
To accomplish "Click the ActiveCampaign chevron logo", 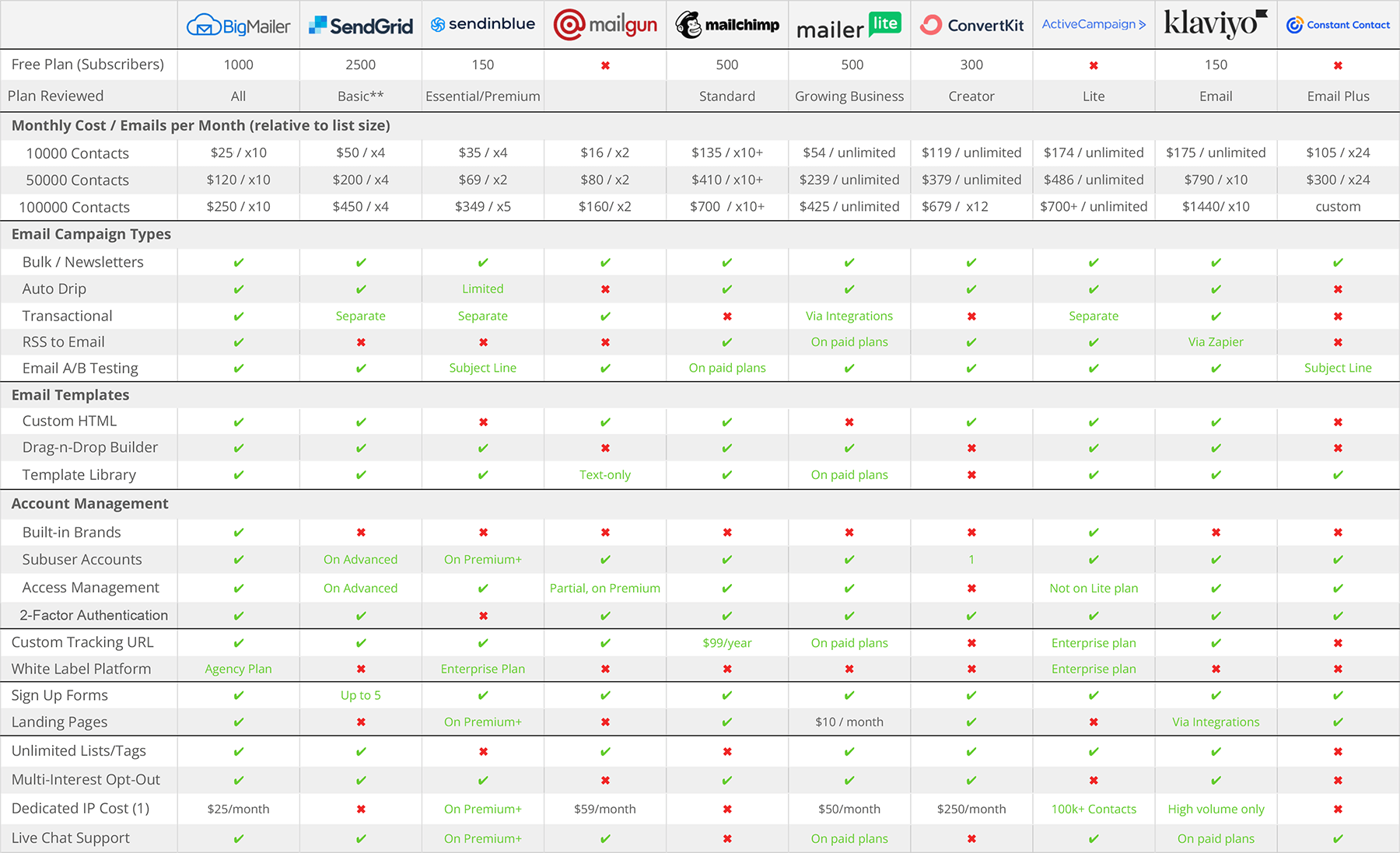I will coord(1093,24).
